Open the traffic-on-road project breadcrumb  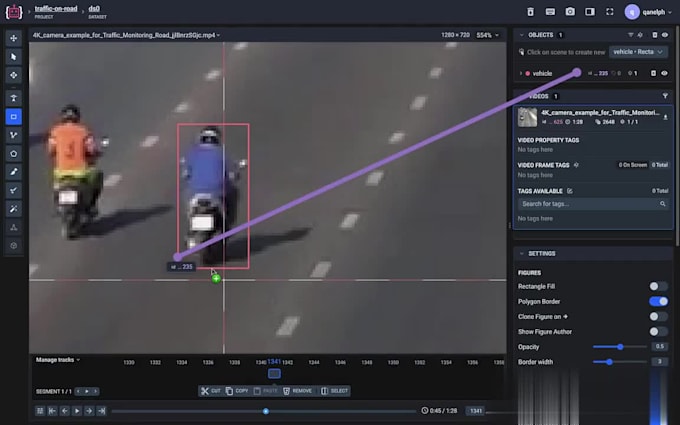click(56, 8)
